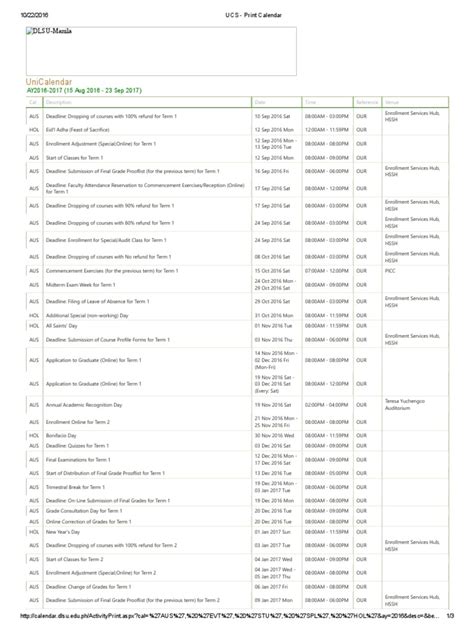Click the UniCalendar heading
The width and height of the screenshot is (474, 632).
click(x=49, y=82)
